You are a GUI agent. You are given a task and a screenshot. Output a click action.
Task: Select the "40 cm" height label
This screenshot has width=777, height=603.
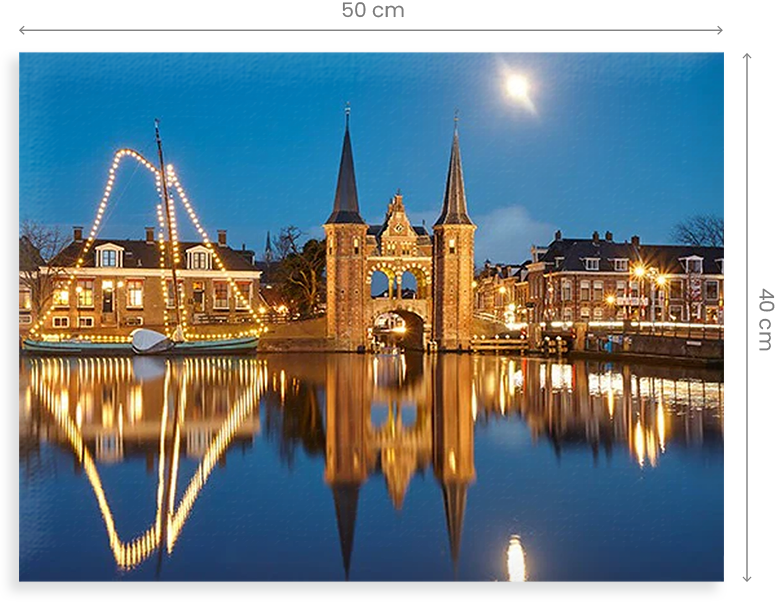(765, 319)
